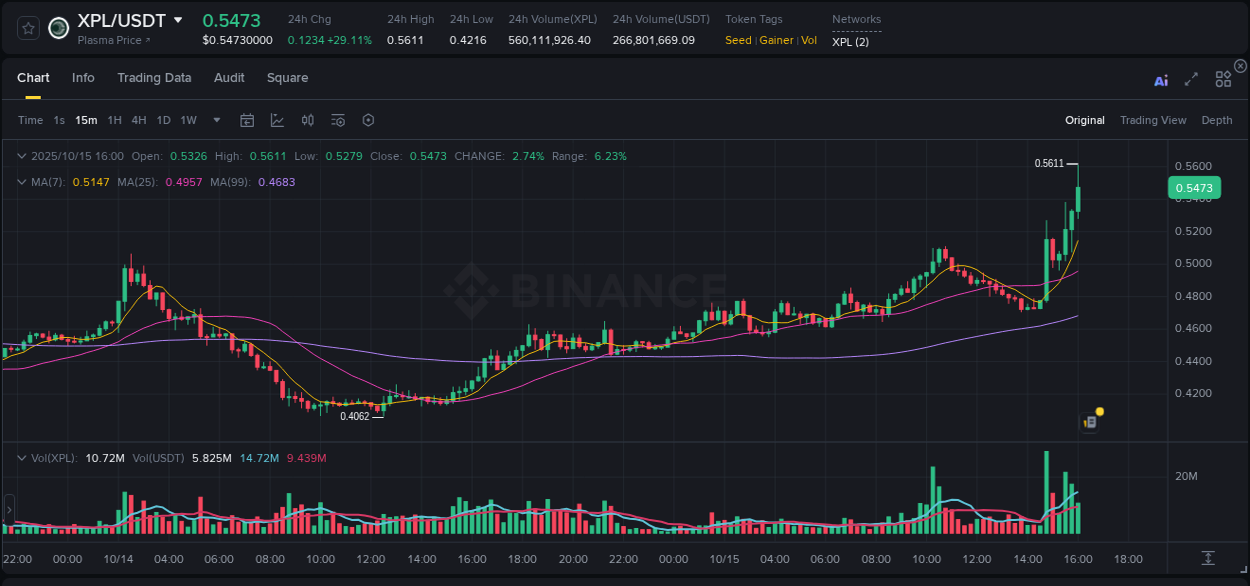Image resolution: width=1250 pixels, height=586 pixels.
Task: Open the chat widget on the chart
Action: [1089, 422]
